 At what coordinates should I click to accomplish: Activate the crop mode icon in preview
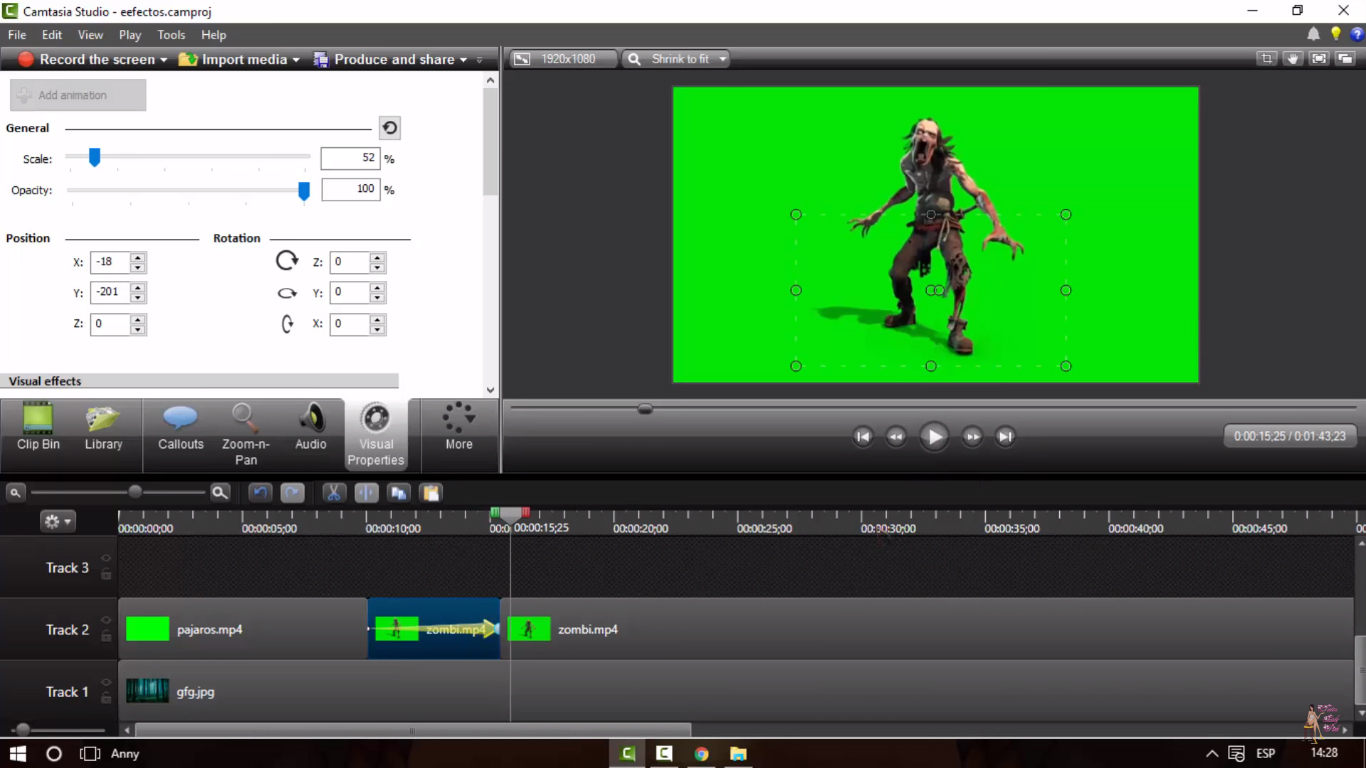(x=1267, y=59)
